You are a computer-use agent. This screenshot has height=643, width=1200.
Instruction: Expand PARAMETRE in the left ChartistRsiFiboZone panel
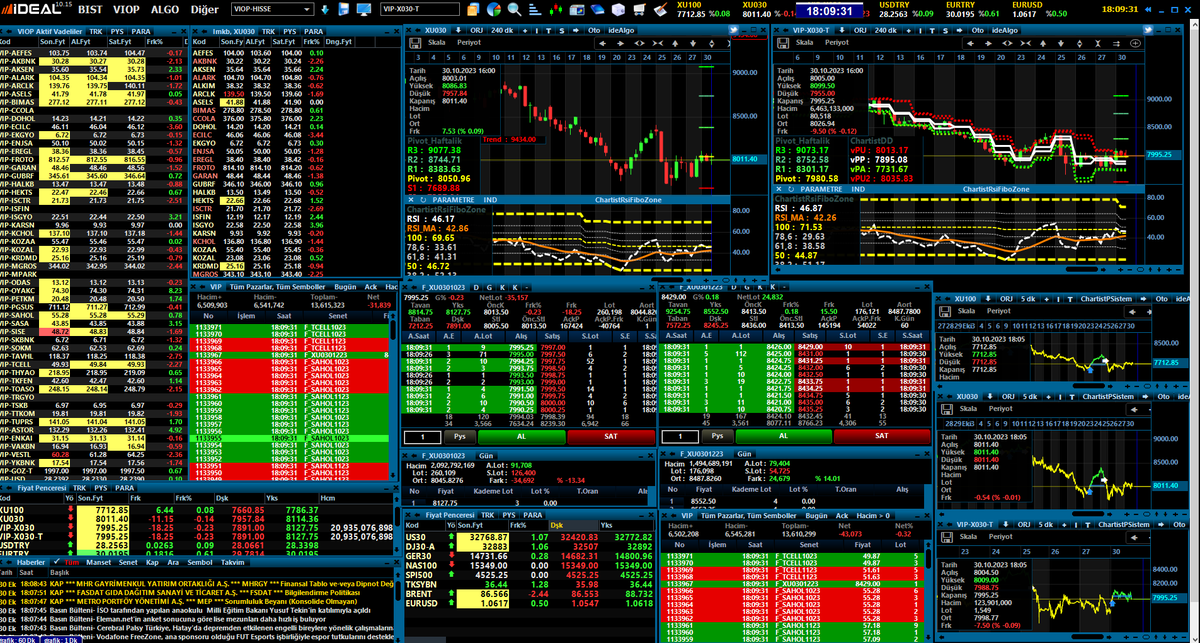click(453, 200)
